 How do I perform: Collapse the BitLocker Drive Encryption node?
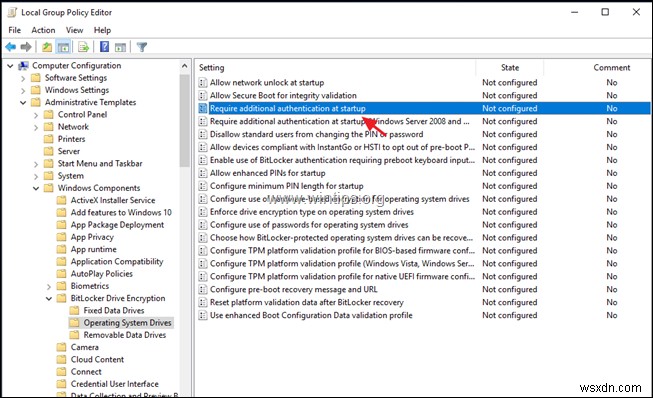(x=49, y=298)
